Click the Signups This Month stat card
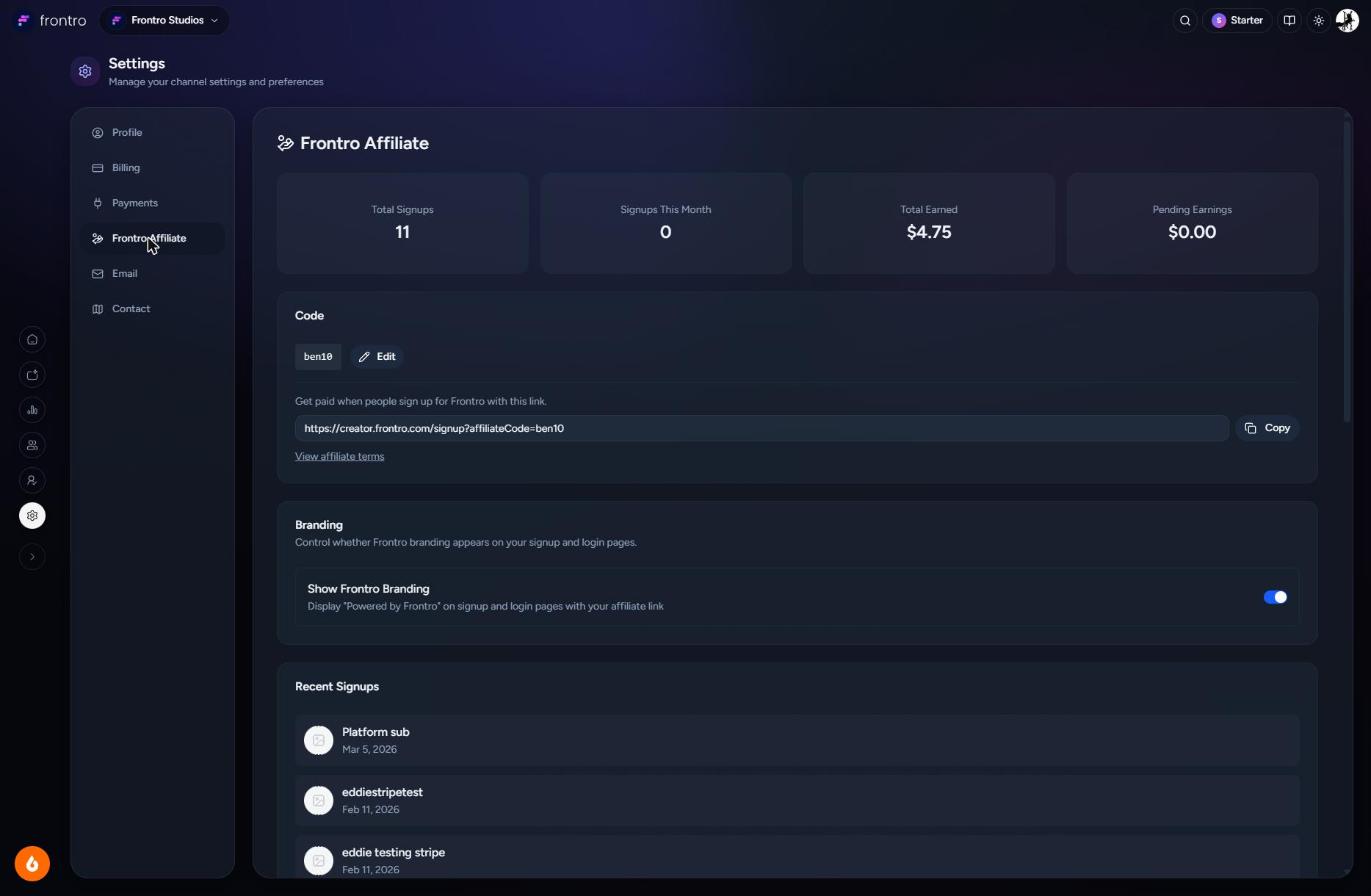This screenshot has height=896, width=1371. 666,223
